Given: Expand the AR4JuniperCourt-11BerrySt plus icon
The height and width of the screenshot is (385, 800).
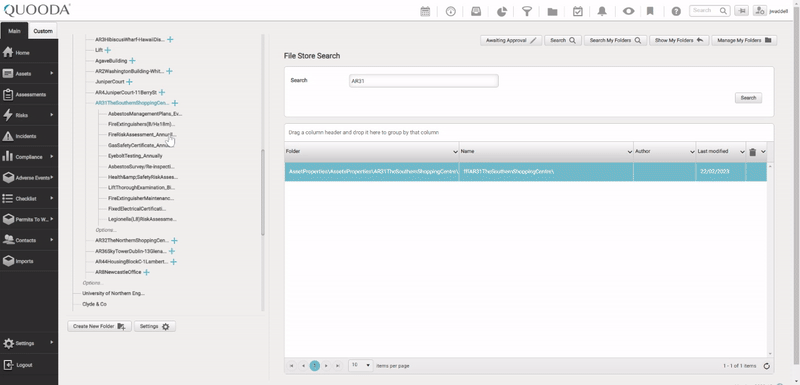Looking at the screenshot, I should [162, 92].
